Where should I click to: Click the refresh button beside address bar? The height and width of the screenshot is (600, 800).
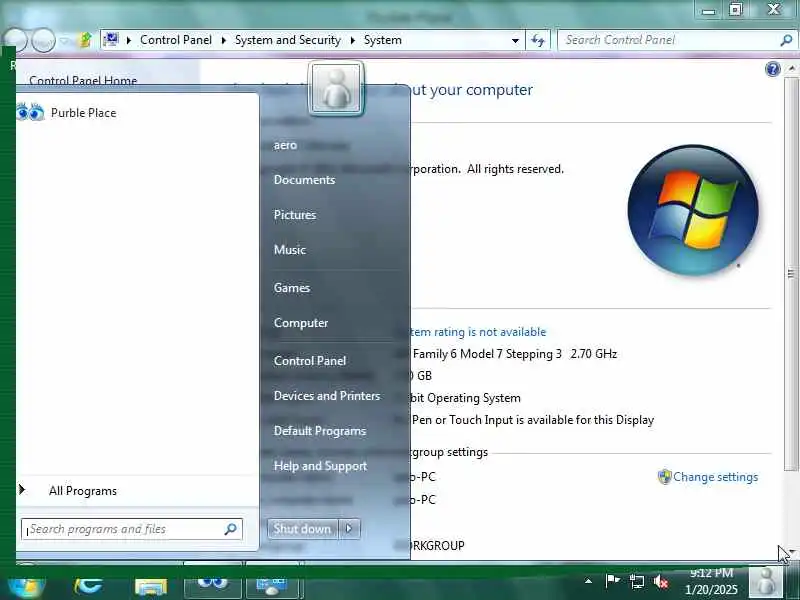coord(538,40)
